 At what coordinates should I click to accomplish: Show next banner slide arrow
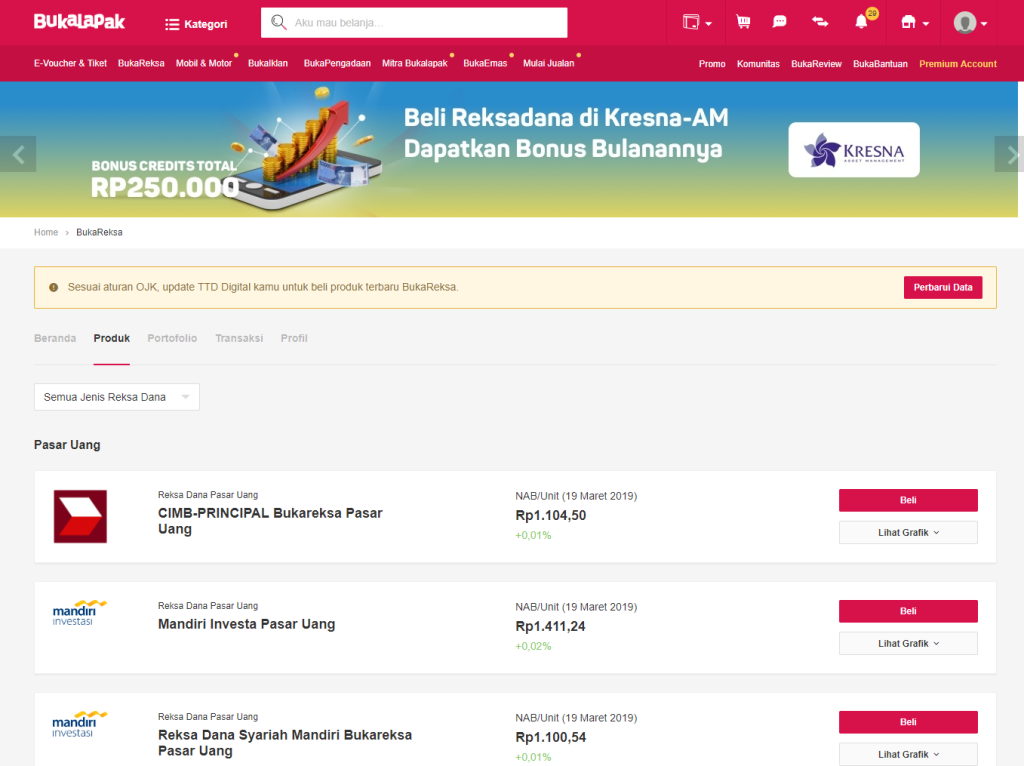[x=1009, y=154]
